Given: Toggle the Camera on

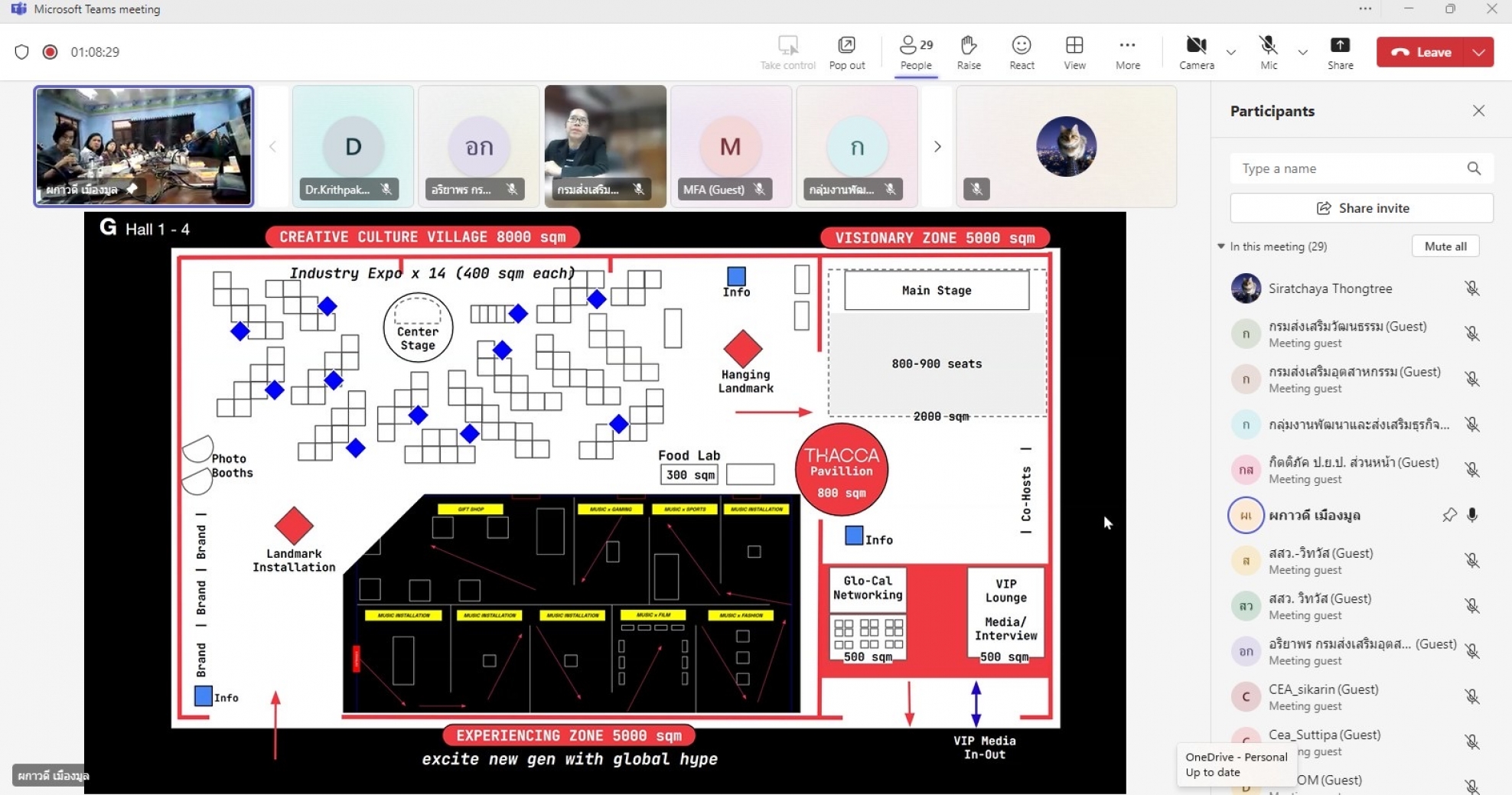Looking at the screenshot, I should pyautogui.click(x=1196, y=52).
